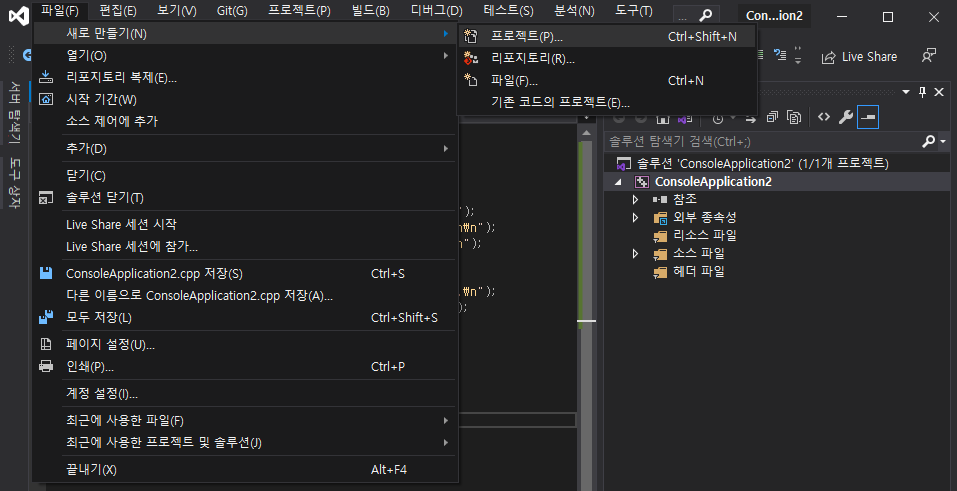The width and height of the screenshot is (957, 491).
Task: Click the Visual Studio logo icon
Action: [x=18, y=16]
